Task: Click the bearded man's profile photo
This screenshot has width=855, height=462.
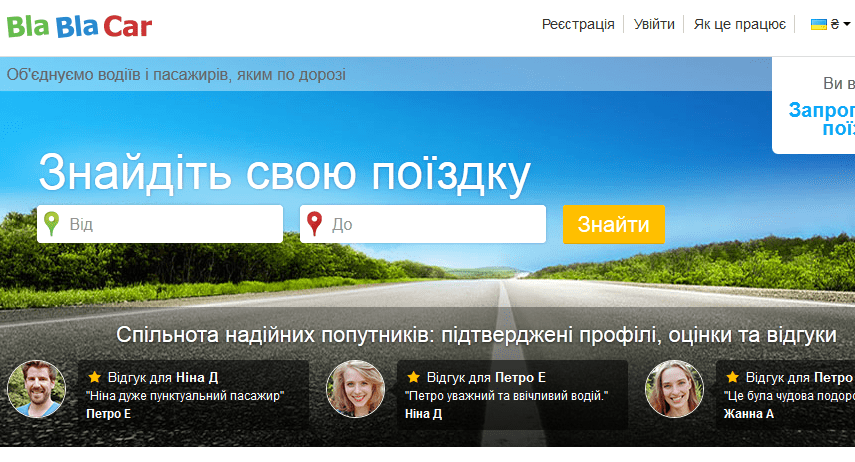Action: pyautogui.click(x=37, y=389)
